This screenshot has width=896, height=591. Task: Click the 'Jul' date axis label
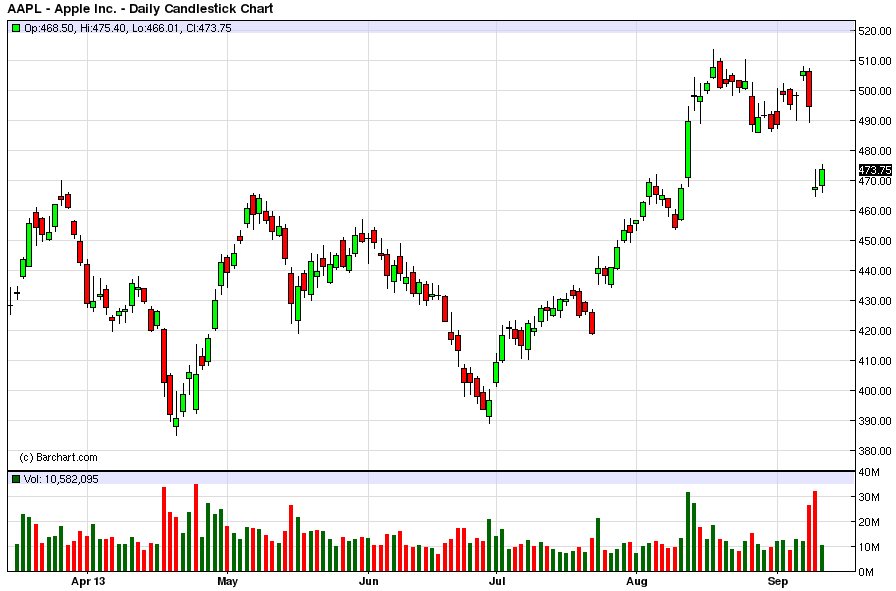tap(497, 582)
